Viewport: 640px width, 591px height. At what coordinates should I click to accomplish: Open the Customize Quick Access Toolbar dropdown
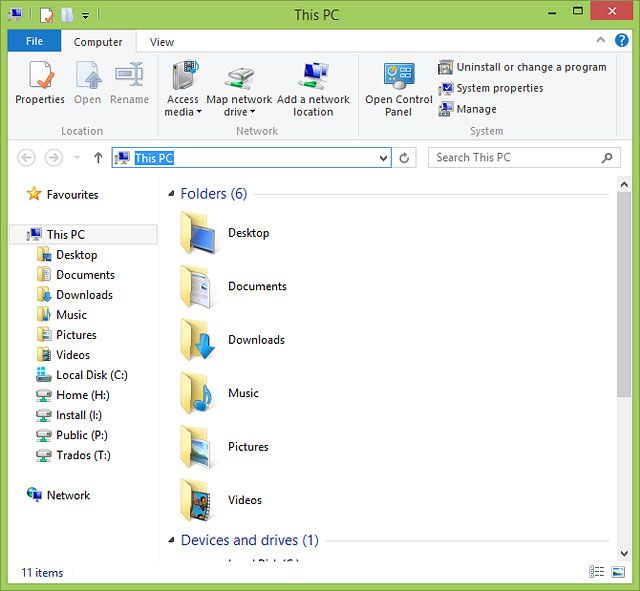point(85,16)
